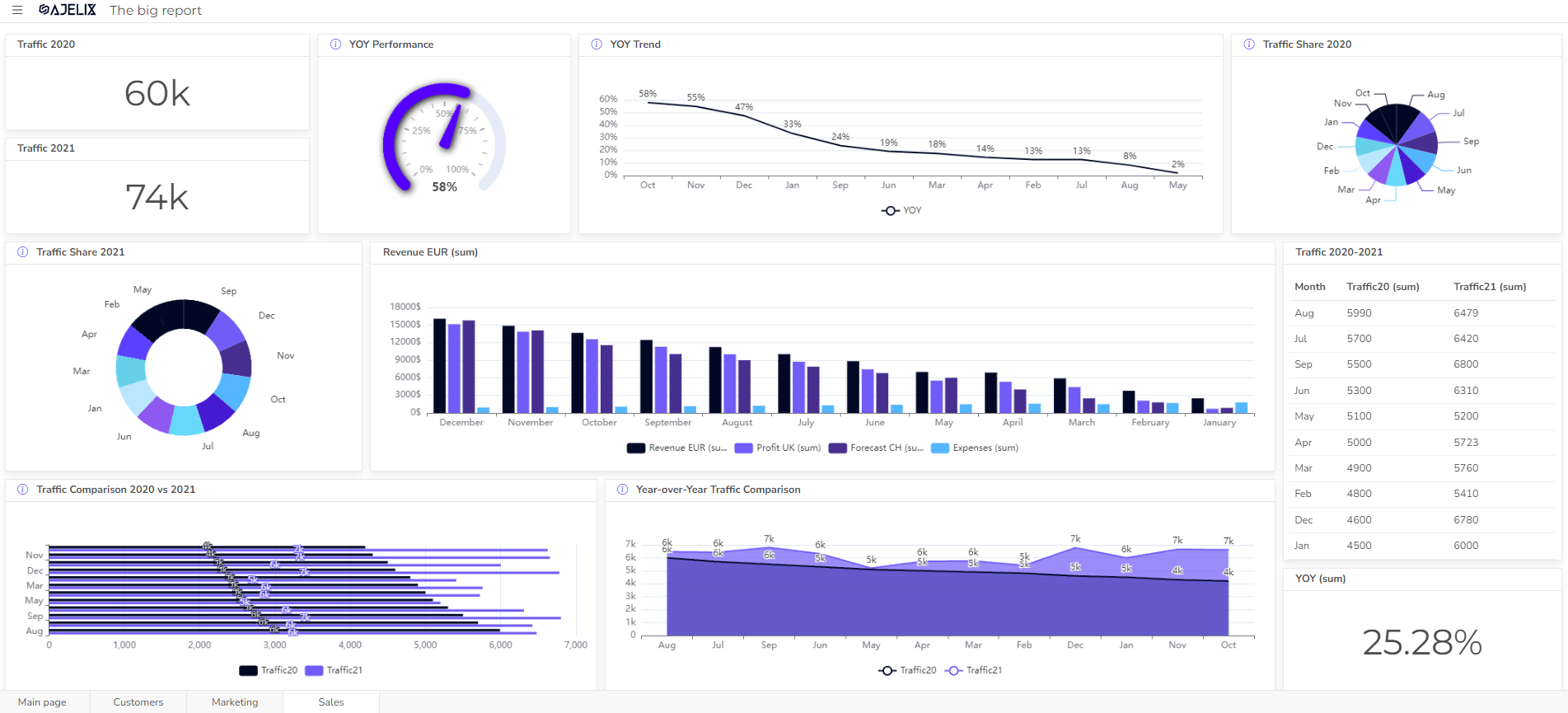
Task: Click the Aug label in Traffic Share 2020 pie
Action: [1436, 95]
